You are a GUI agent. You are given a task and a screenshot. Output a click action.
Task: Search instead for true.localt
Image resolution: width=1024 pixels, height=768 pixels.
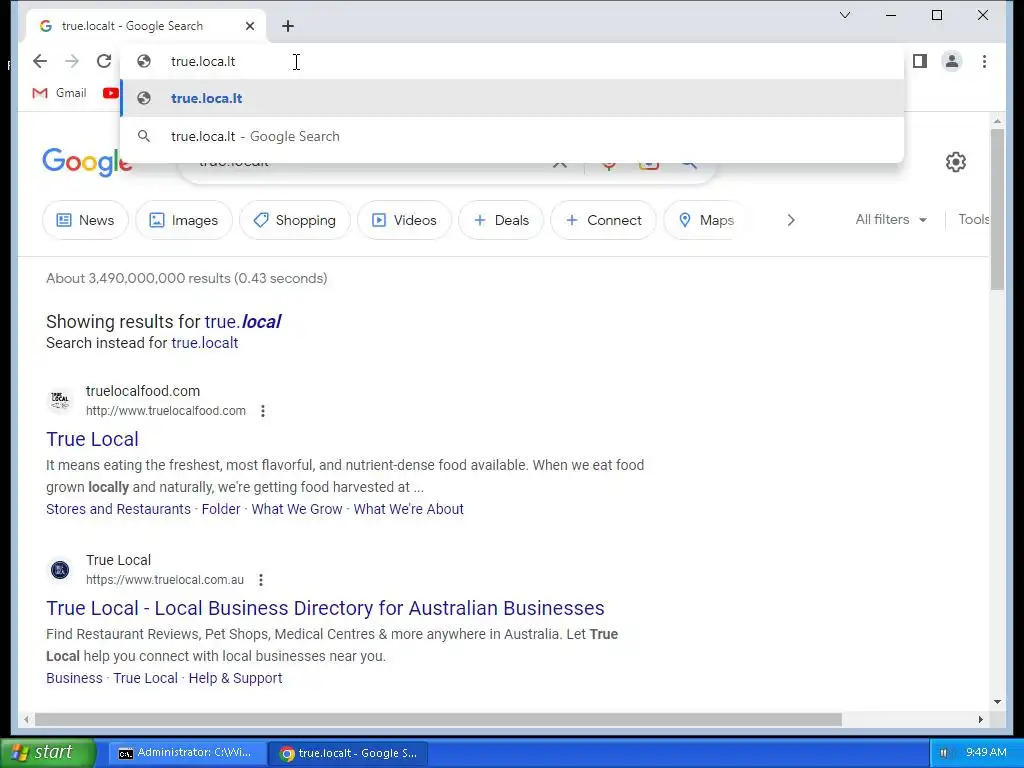(204, 343)
